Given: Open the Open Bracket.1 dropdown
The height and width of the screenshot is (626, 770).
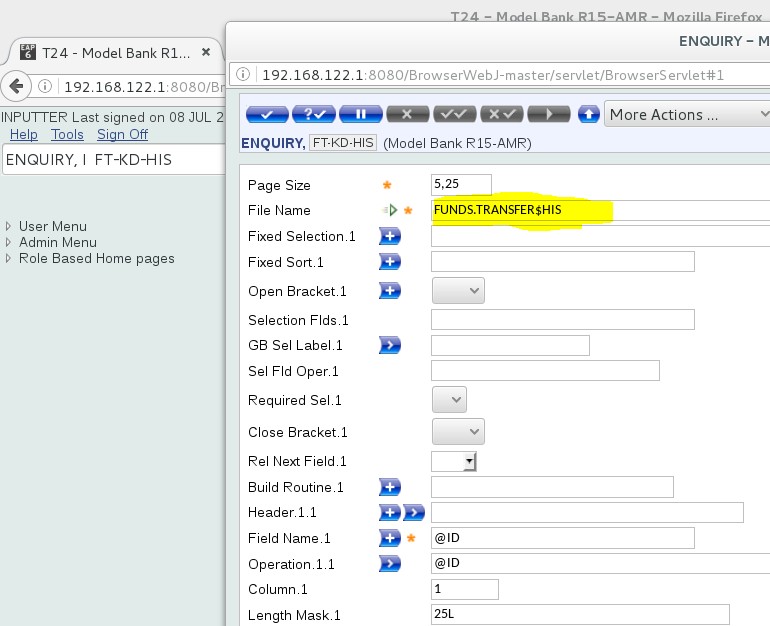Looking at the screenshot, I should pyautogui.click(x=458, y=291).
